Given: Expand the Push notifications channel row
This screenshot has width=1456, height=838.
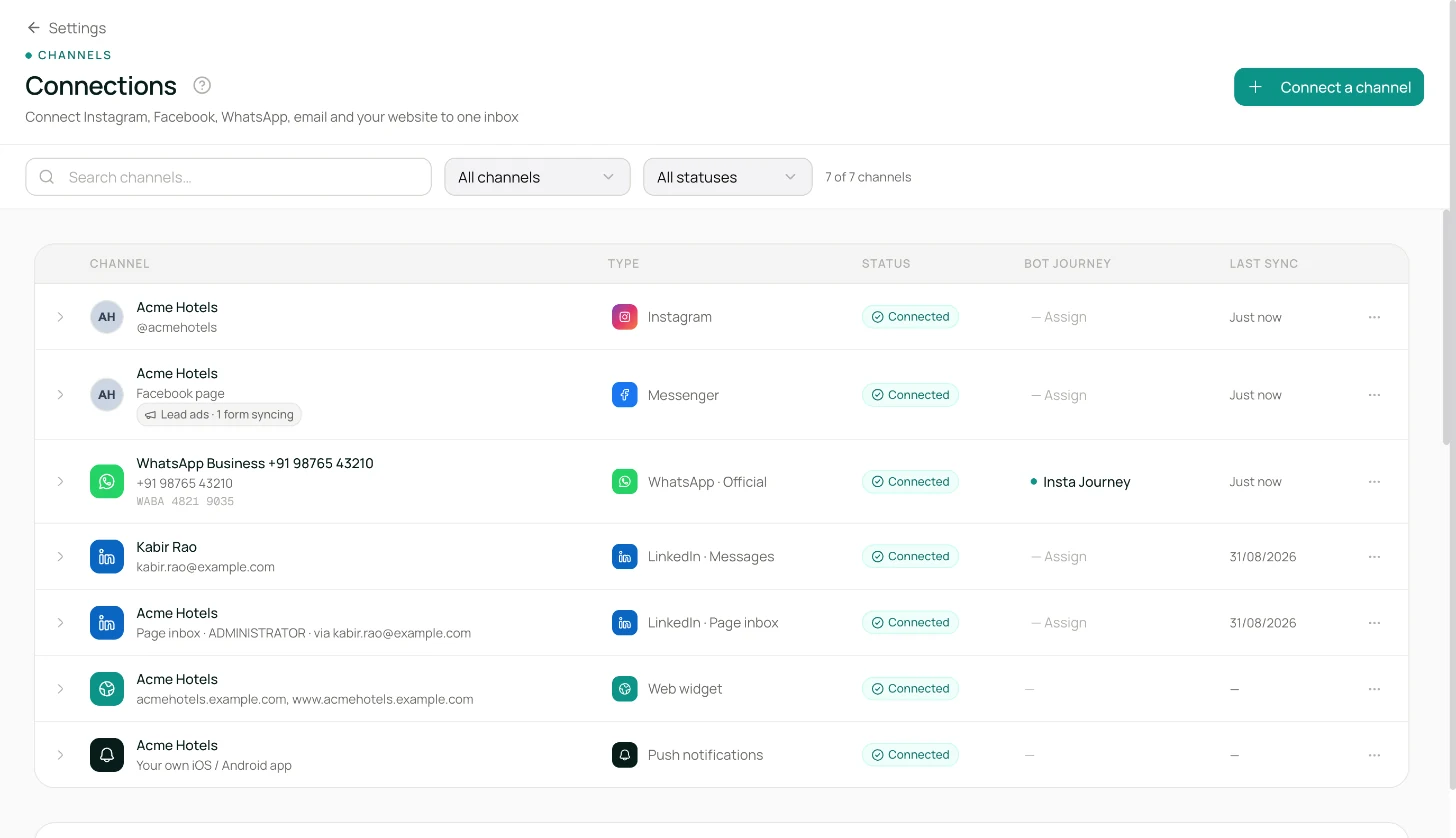Looking at the screenshot, I should (x=60, y=755).
